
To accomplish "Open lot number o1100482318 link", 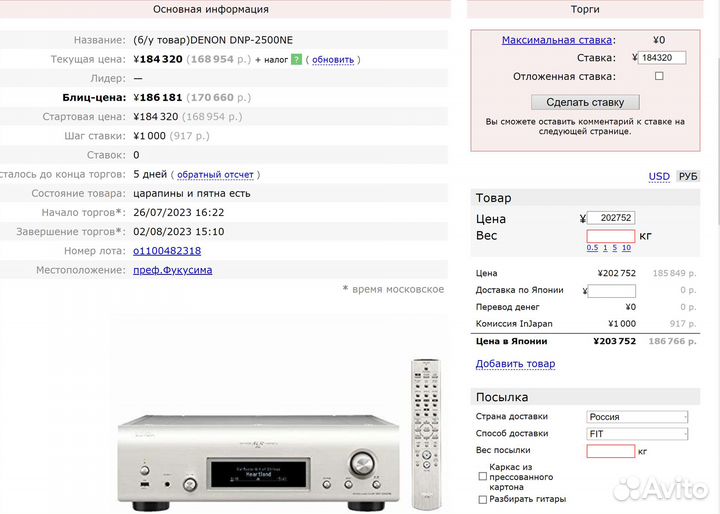I will click(x=167, y=251).
